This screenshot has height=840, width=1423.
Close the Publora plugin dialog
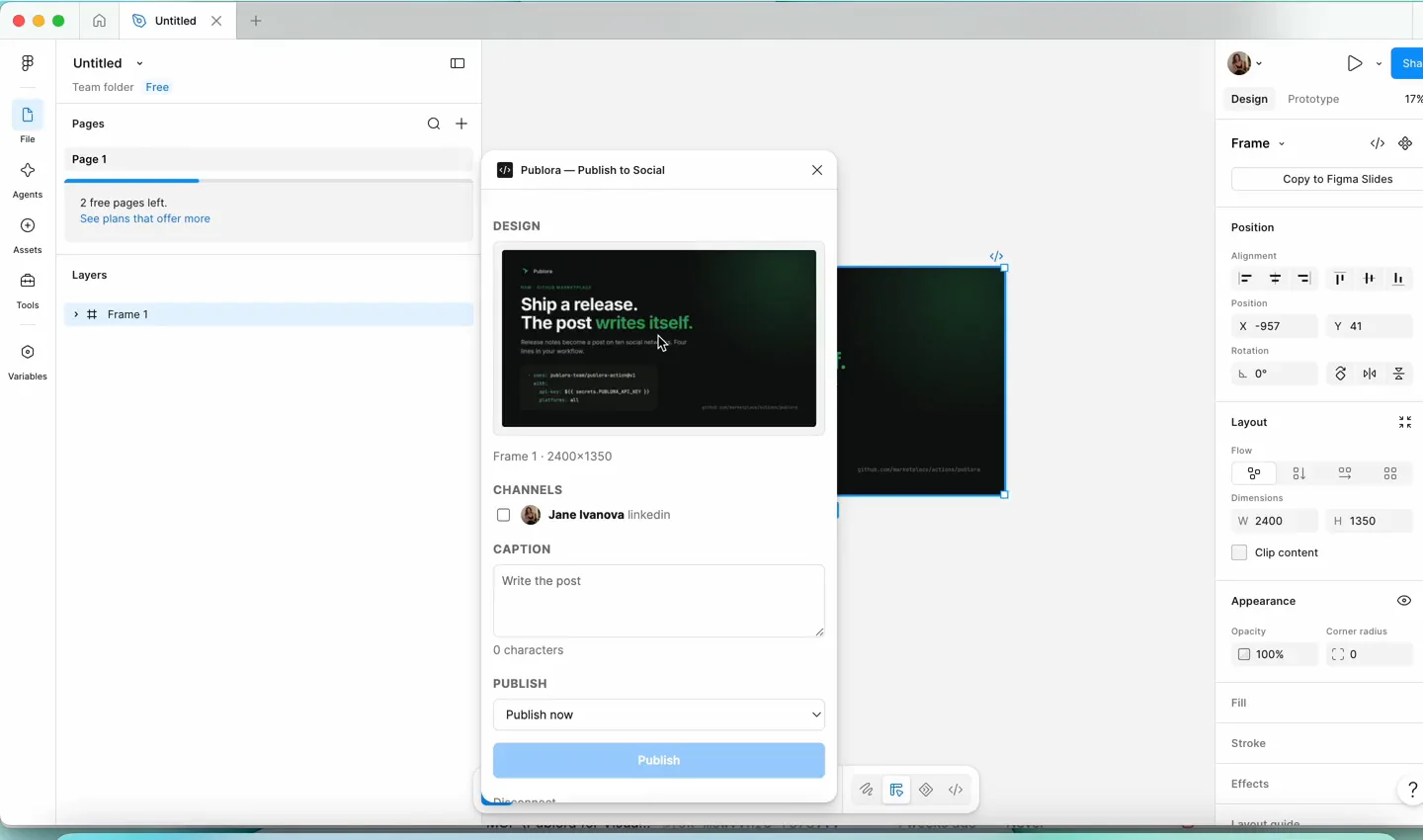tap(817, 170)
